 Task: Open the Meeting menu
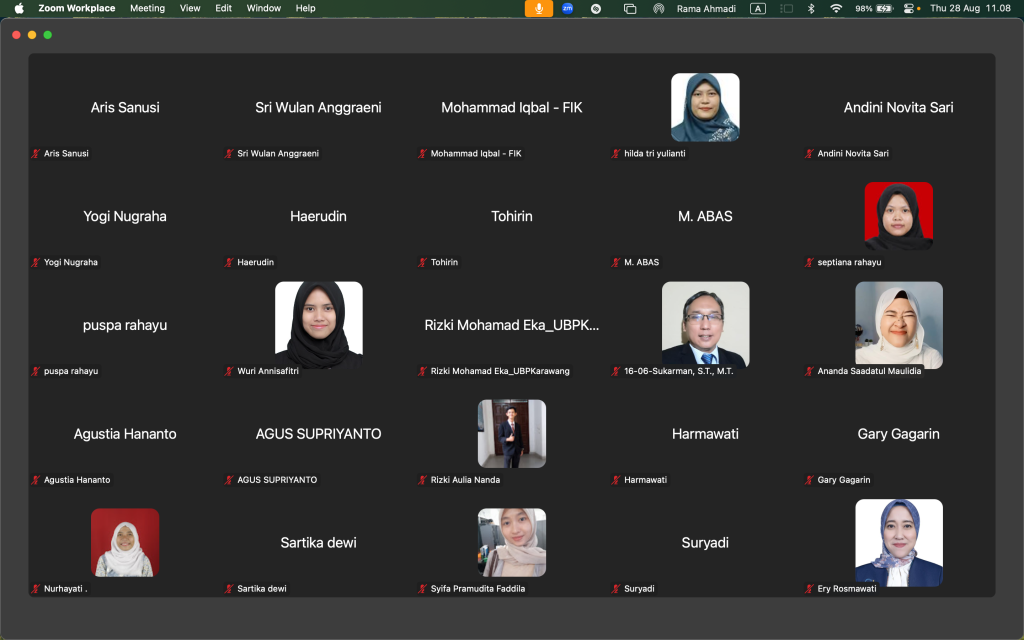coord(147,8)
